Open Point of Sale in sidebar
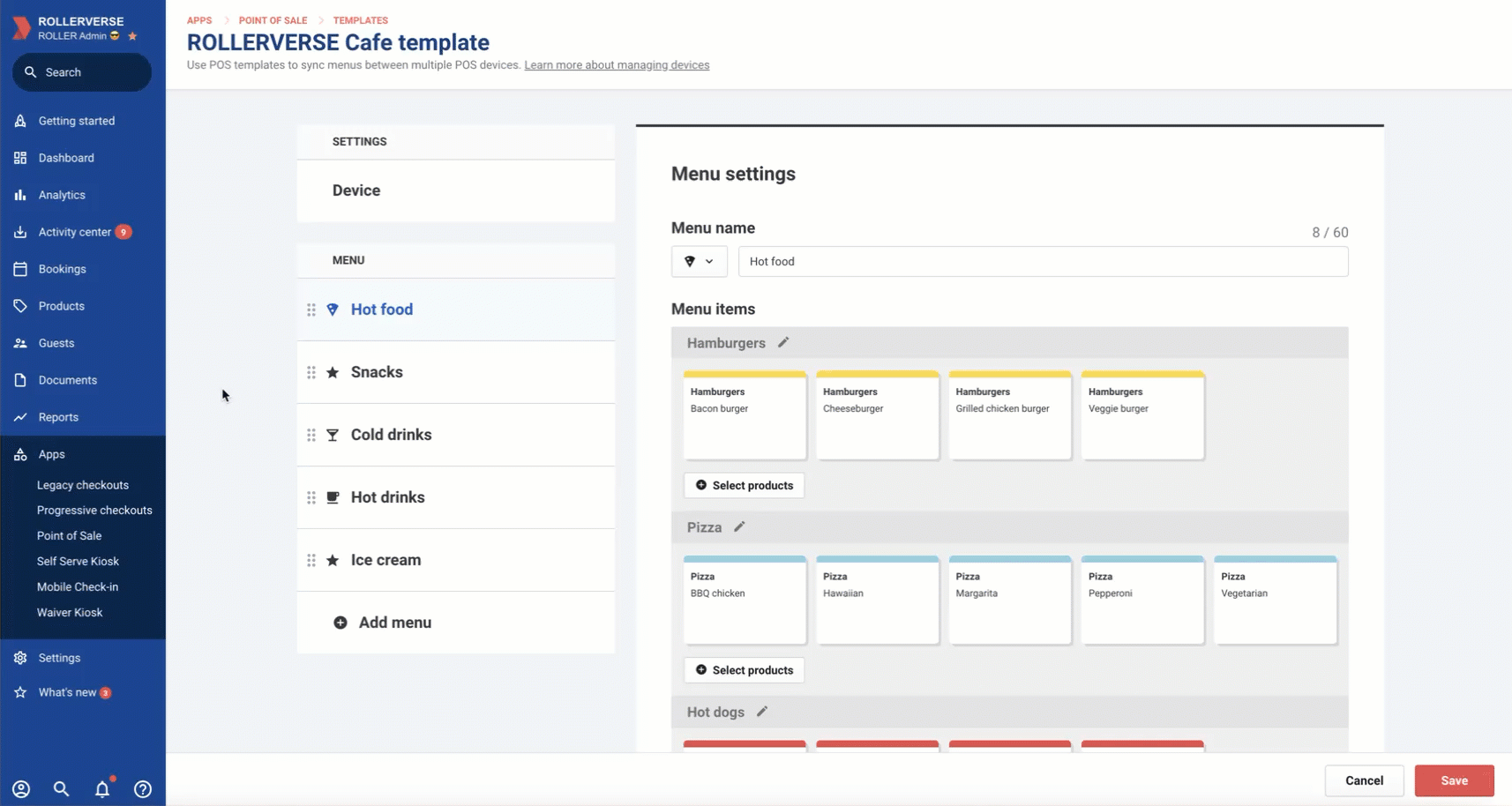The image size is (1512, 806). click(69, 536)
